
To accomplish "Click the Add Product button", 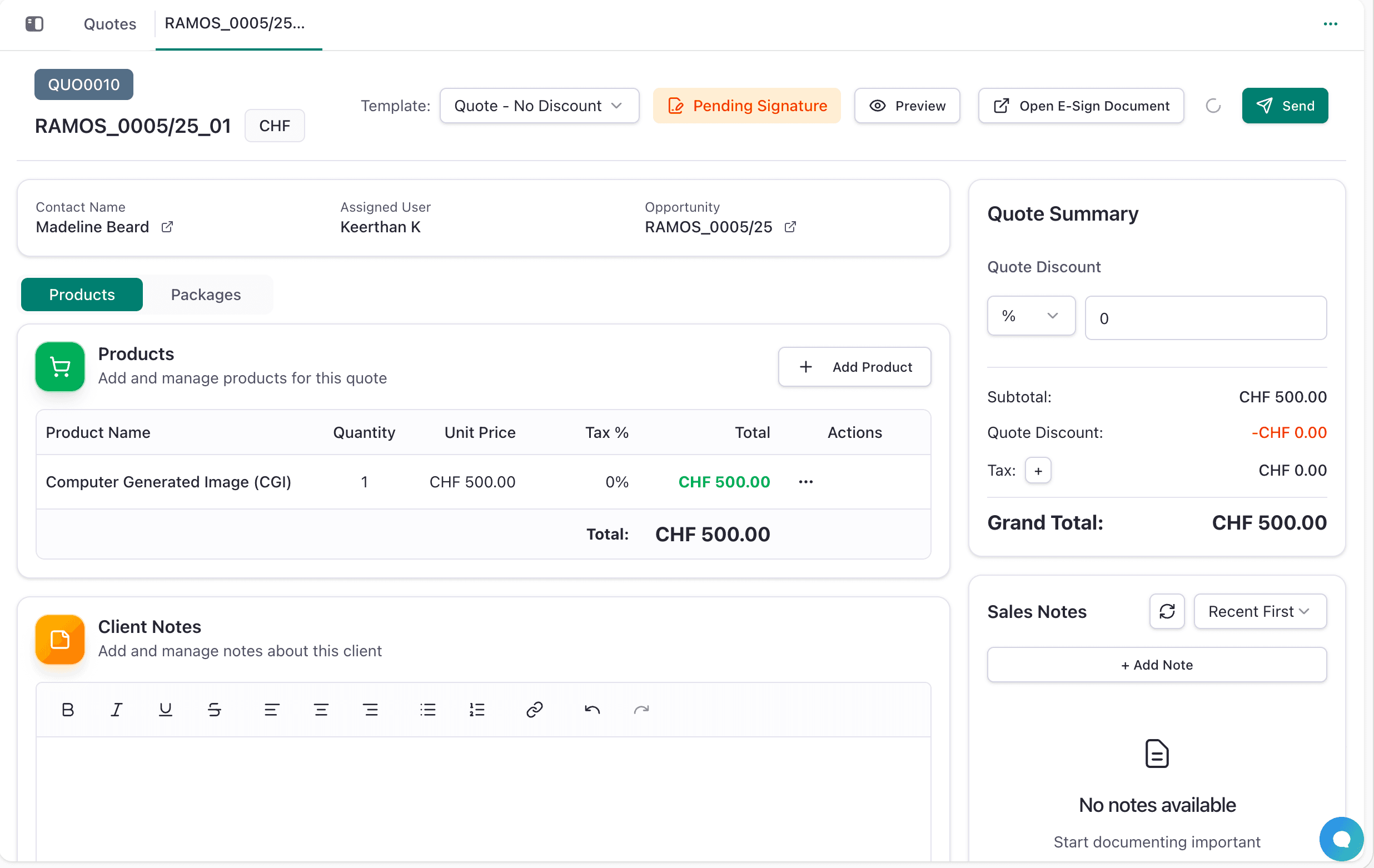I will (x=855, y=367).
